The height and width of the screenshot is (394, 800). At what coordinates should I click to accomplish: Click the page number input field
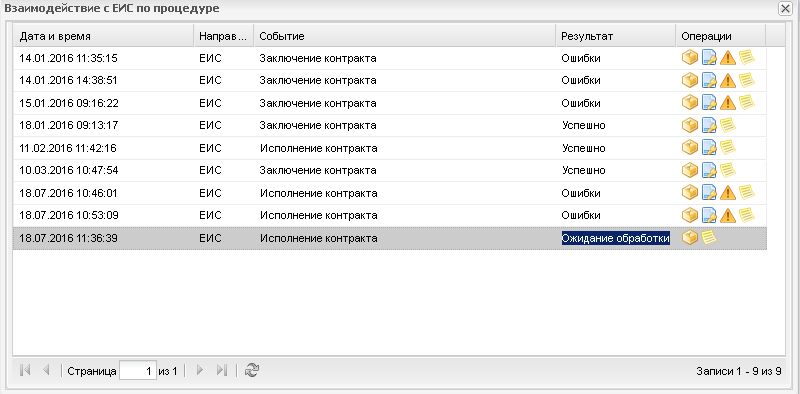click(x=138, y=371)
